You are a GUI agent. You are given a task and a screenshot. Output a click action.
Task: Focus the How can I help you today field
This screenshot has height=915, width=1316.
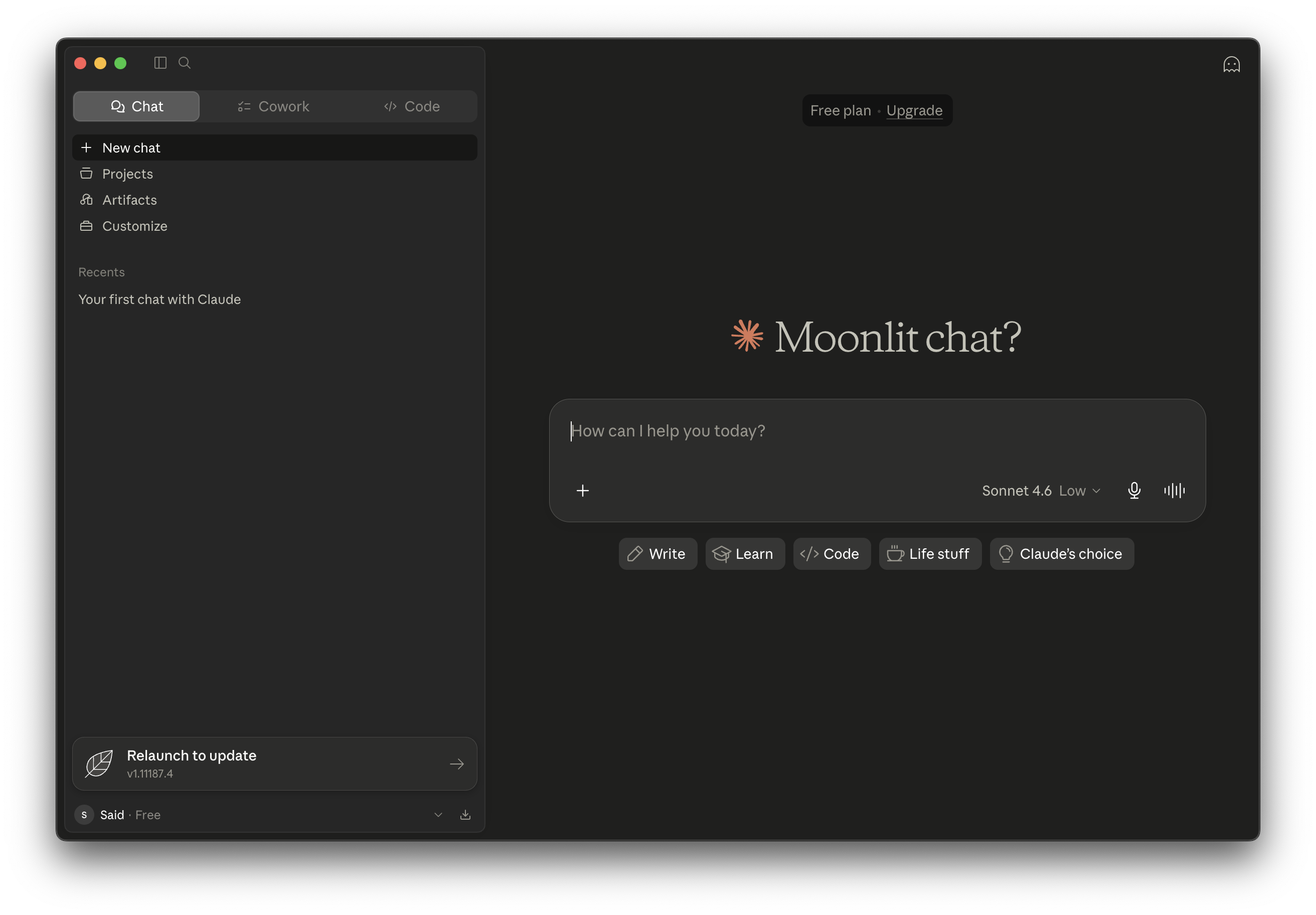(x=877, y=431)
